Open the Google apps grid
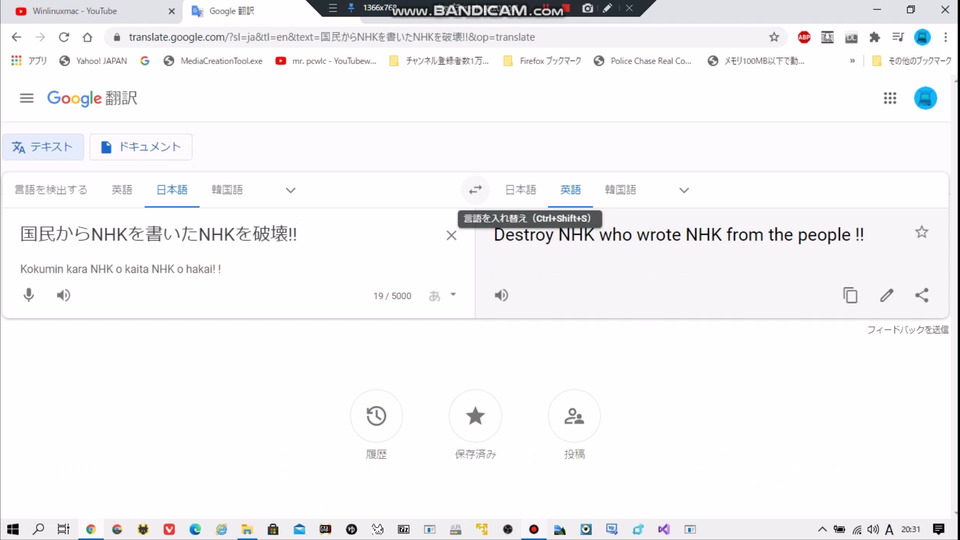Screen dimensions: 960x540 (x=890, y=98)
